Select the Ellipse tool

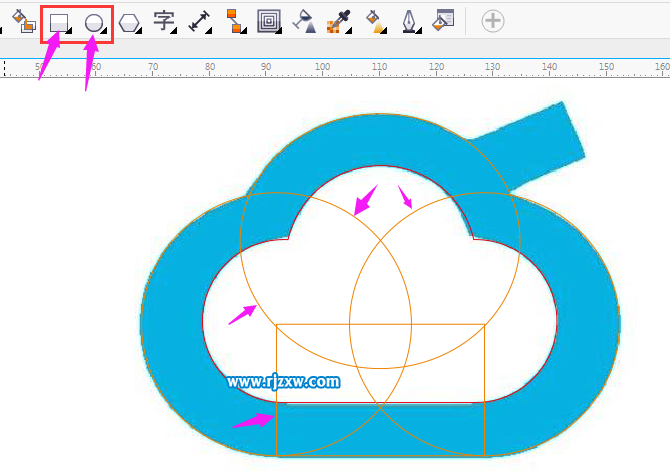click(95, 23)
